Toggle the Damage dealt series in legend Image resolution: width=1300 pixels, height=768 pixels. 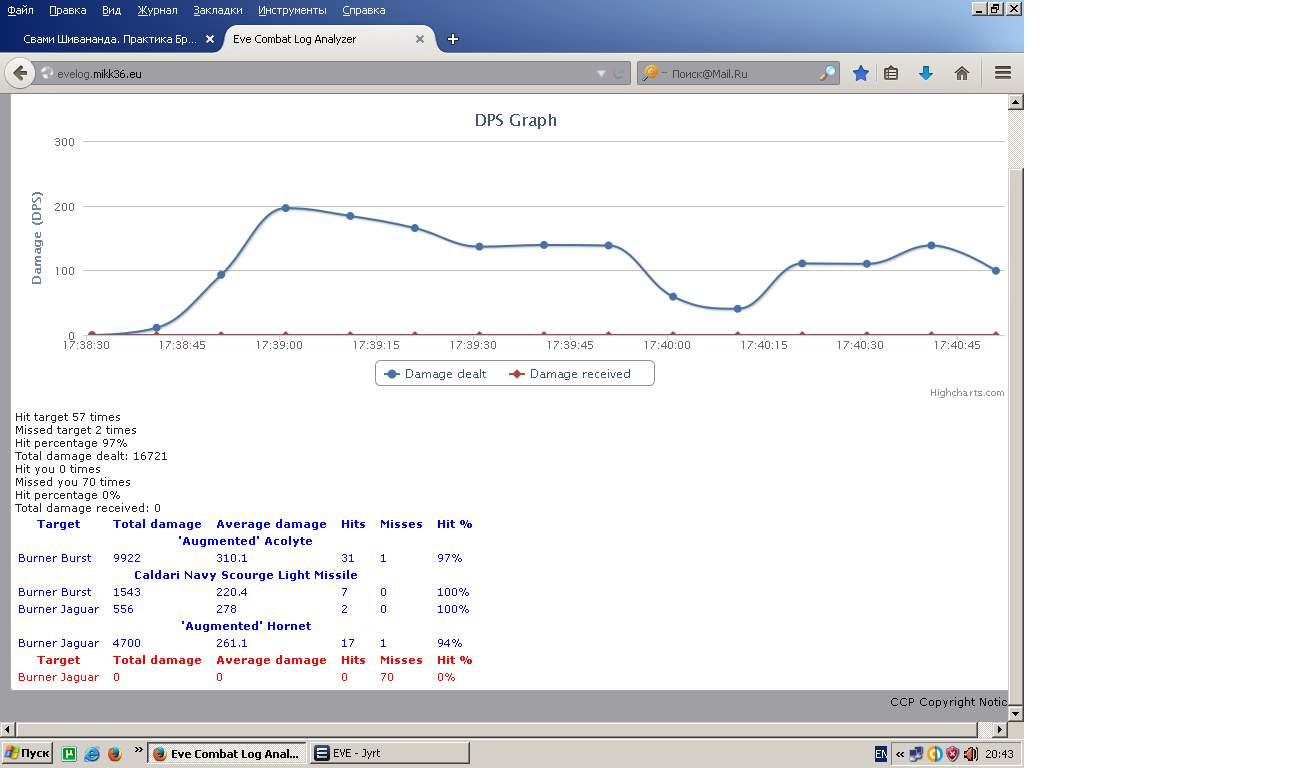coord(435,374)
